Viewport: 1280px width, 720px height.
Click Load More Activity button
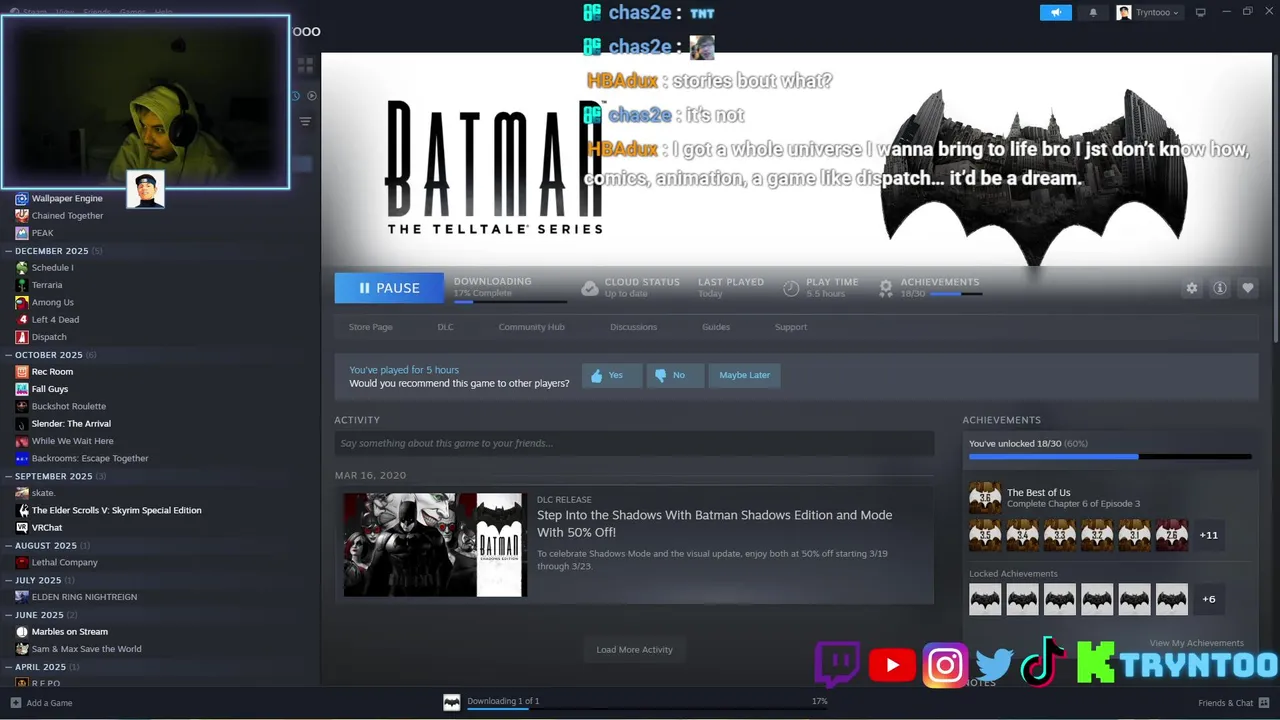634,649
